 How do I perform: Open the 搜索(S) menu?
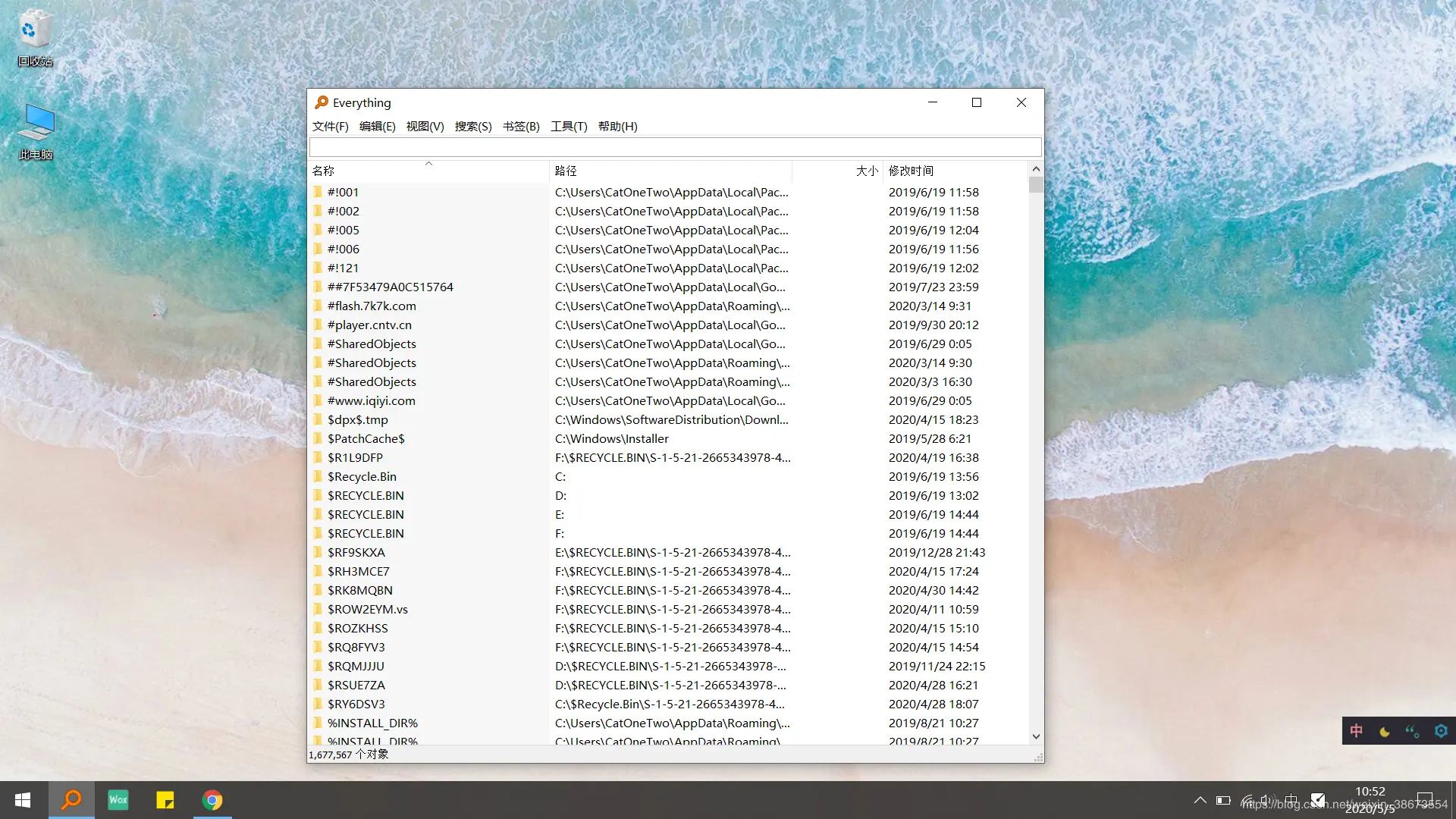pyautogui.click(x=472, y=127)
